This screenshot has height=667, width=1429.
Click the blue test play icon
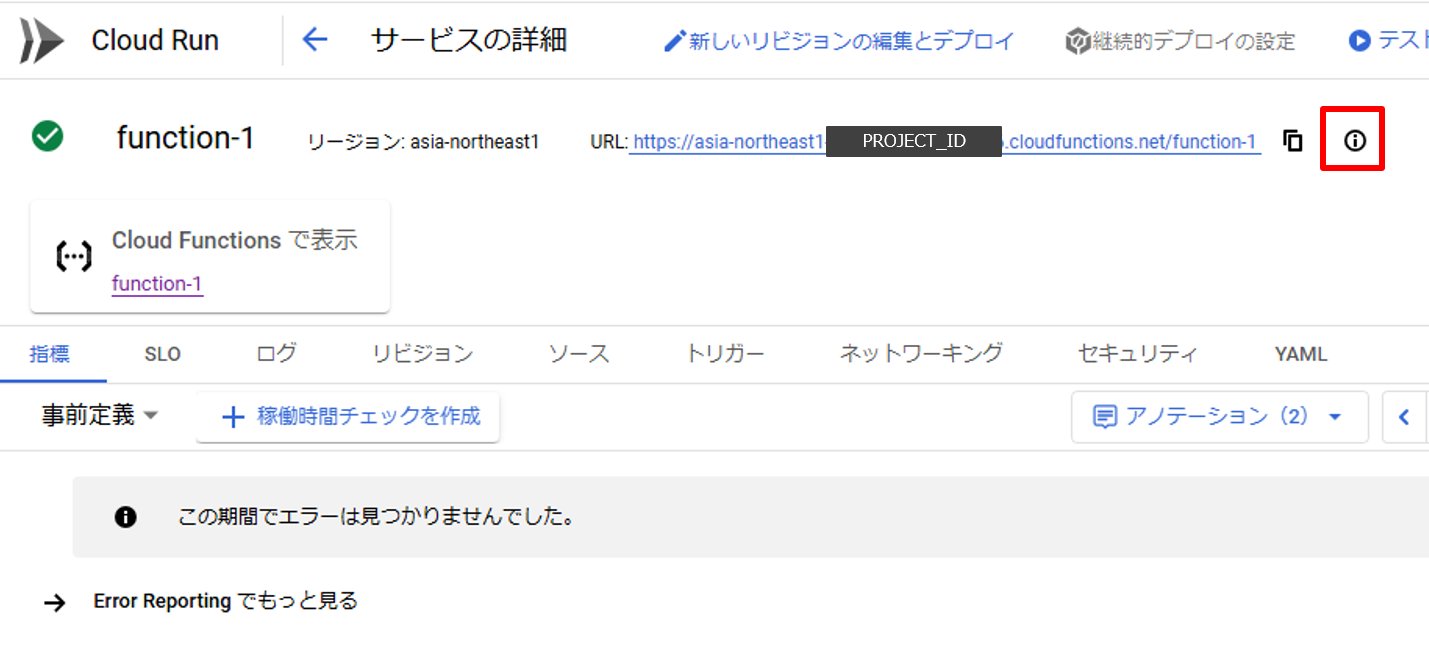point(1359,41)
